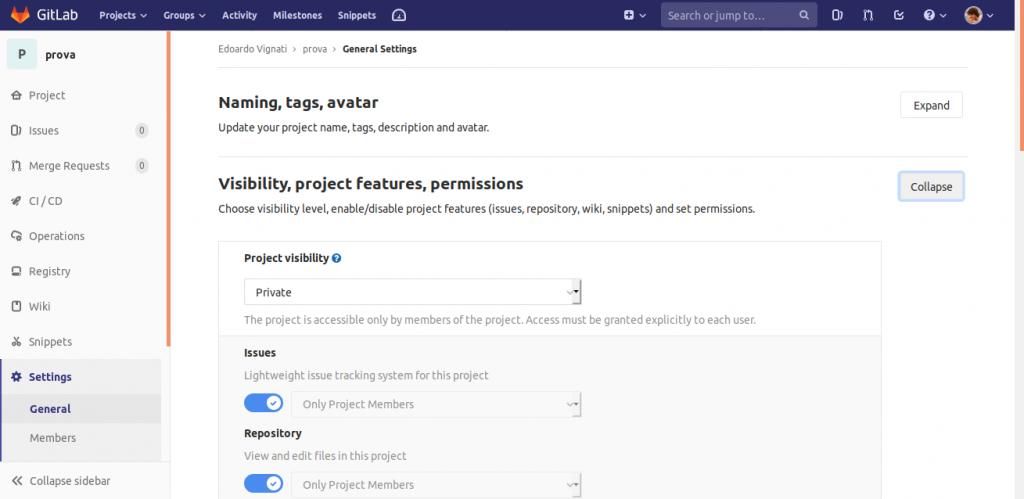Open the user avatar menu
This screenshot has width=1024, height=499.
(x=979, y=15)
